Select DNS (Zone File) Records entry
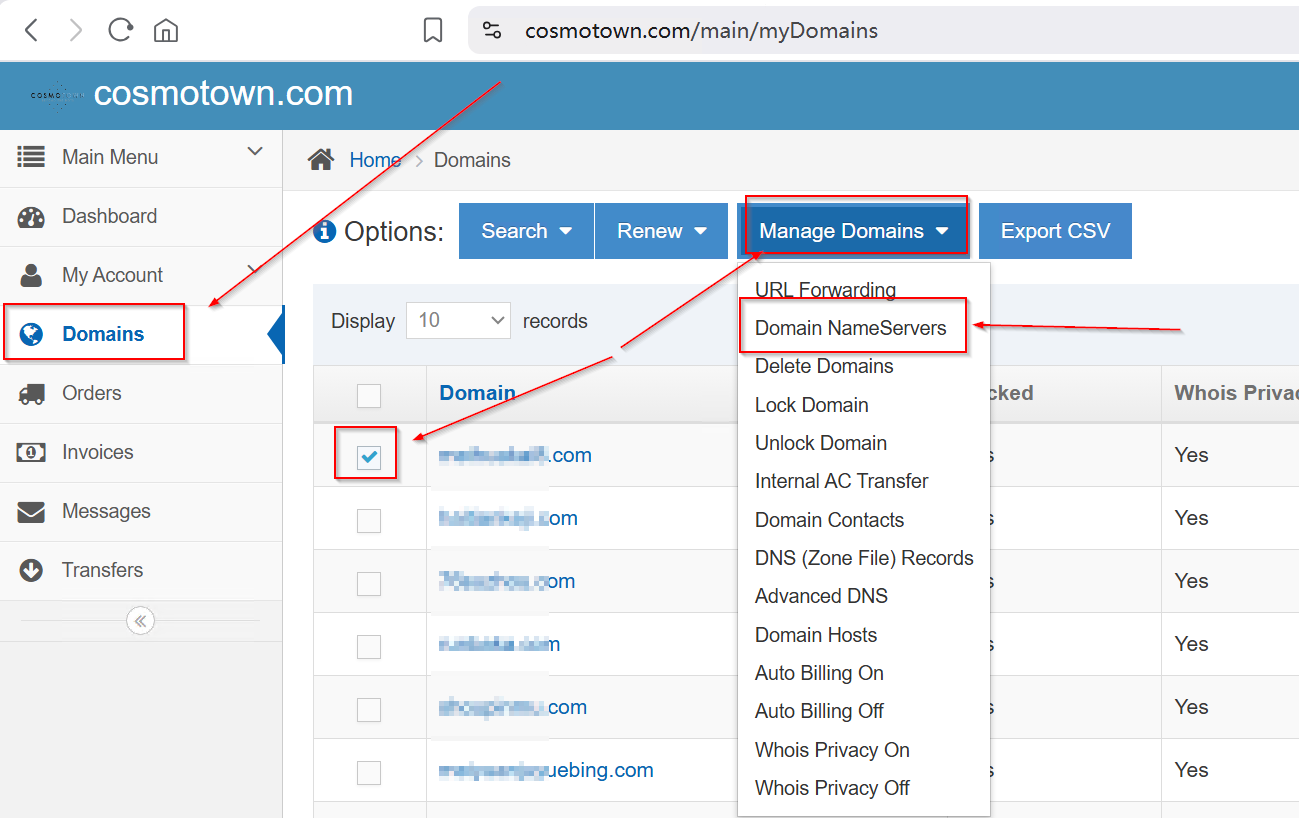 pos(864,558)
